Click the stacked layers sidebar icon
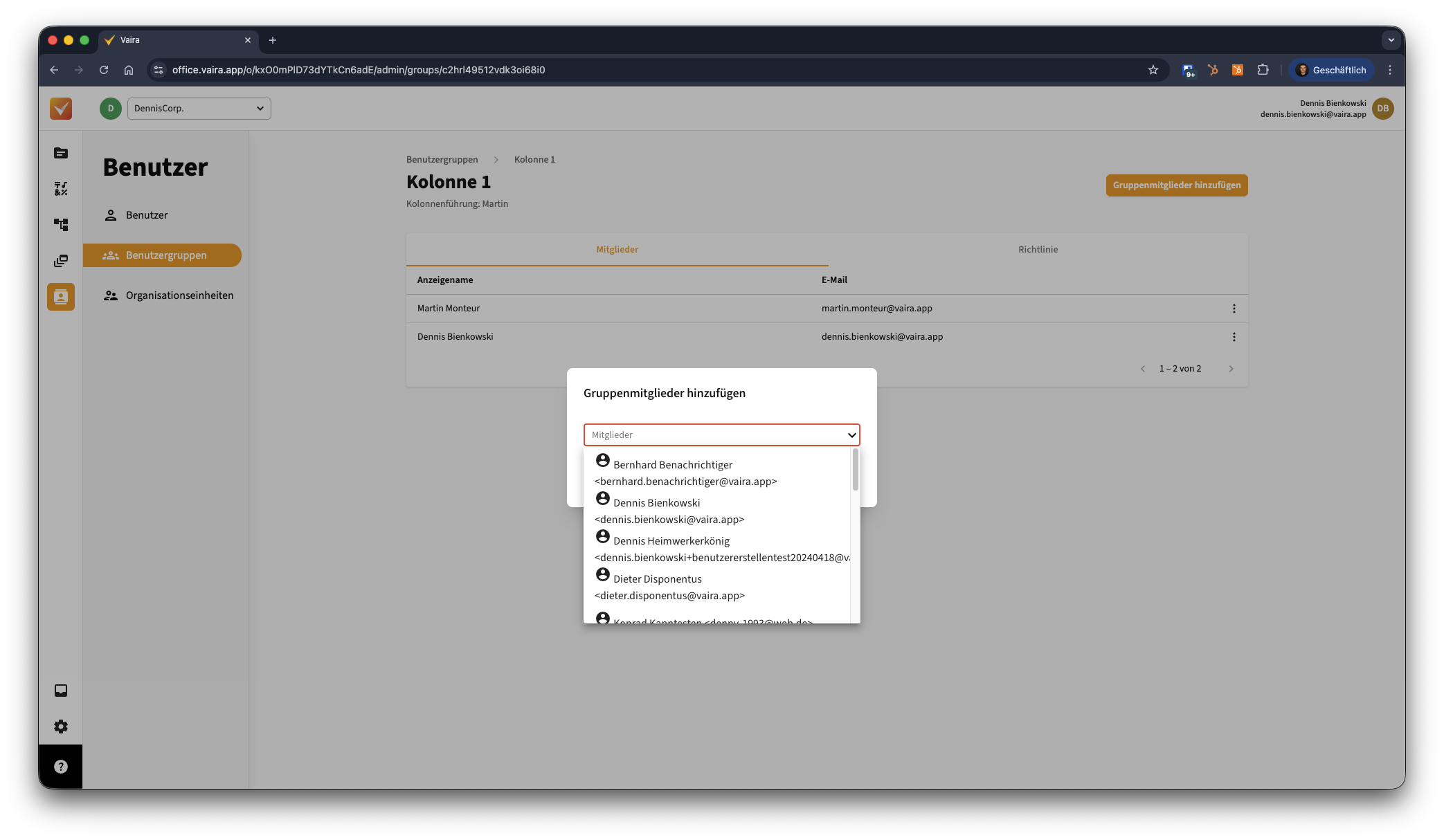1444x840 pixels. (61, 261)
